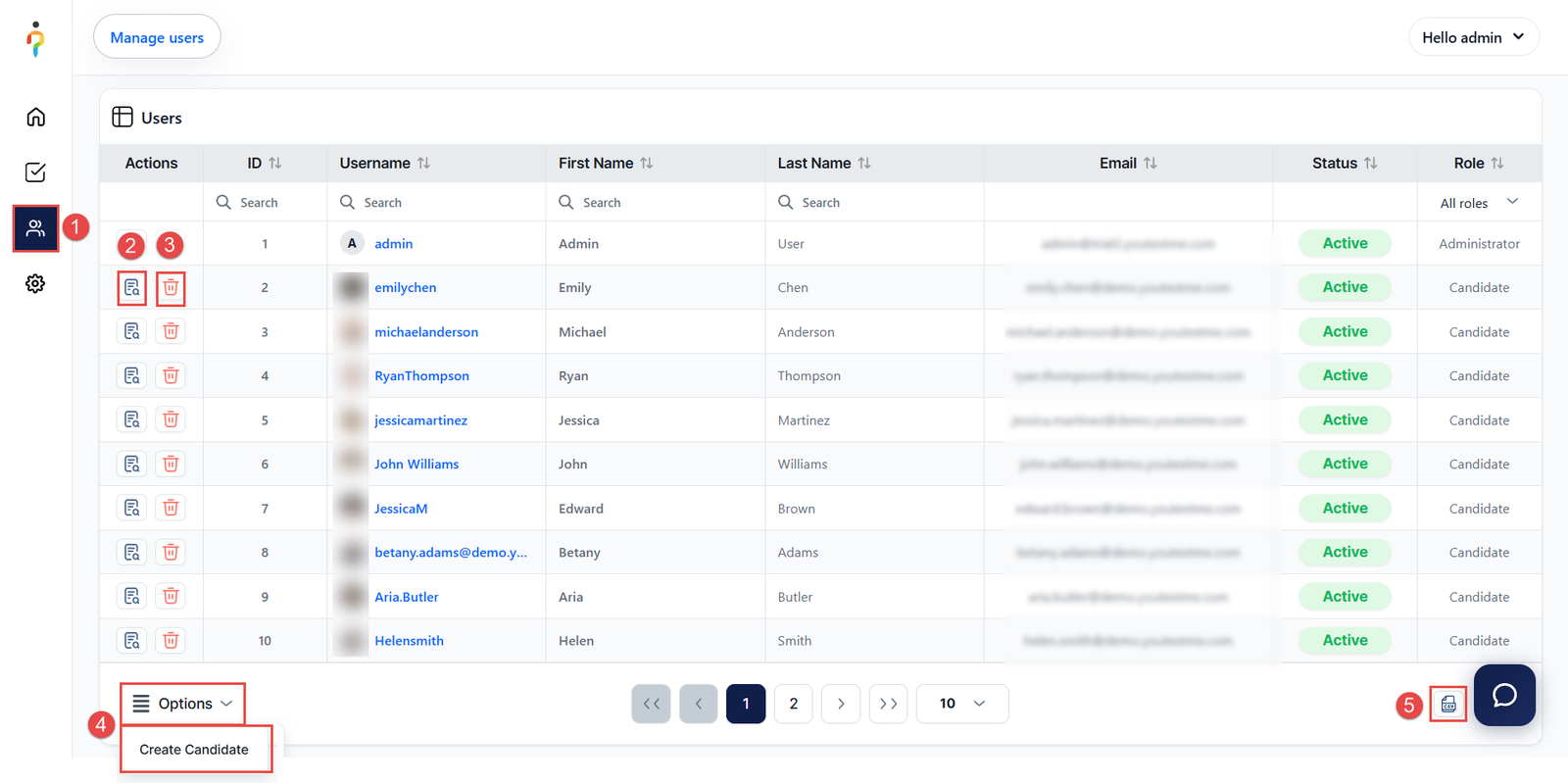Sort table by ID column
Image resolution: width=1568 pixels, height=783 pixels.
tap(275, 164)
